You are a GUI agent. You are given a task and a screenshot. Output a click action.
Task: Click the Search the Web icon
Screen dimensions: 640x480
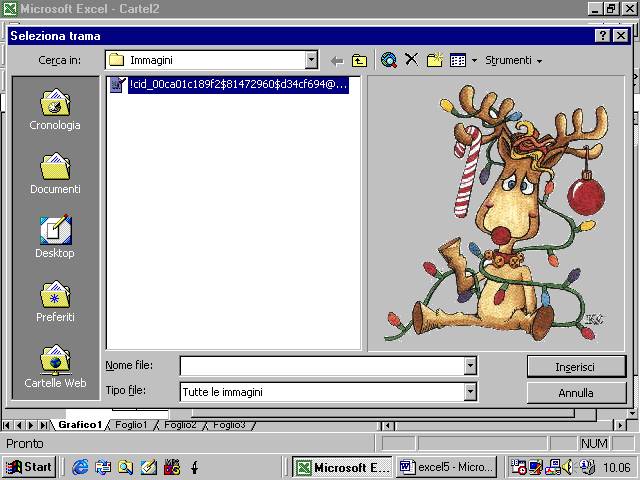pyautogui.click(x=389, y=60)
